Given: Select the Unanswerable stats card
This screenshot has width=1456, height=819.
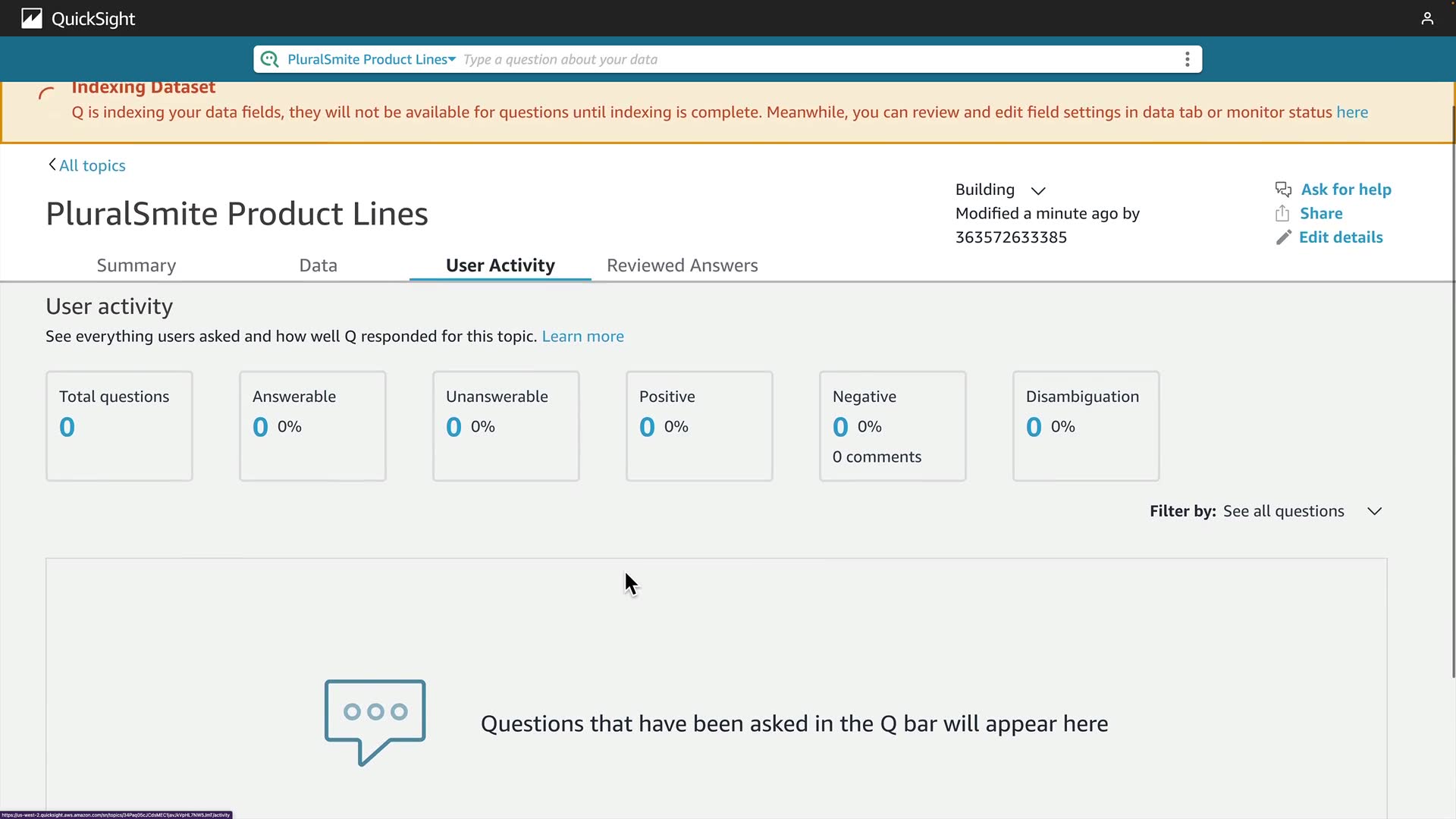Looking at the screenshot, I should 506,425.
